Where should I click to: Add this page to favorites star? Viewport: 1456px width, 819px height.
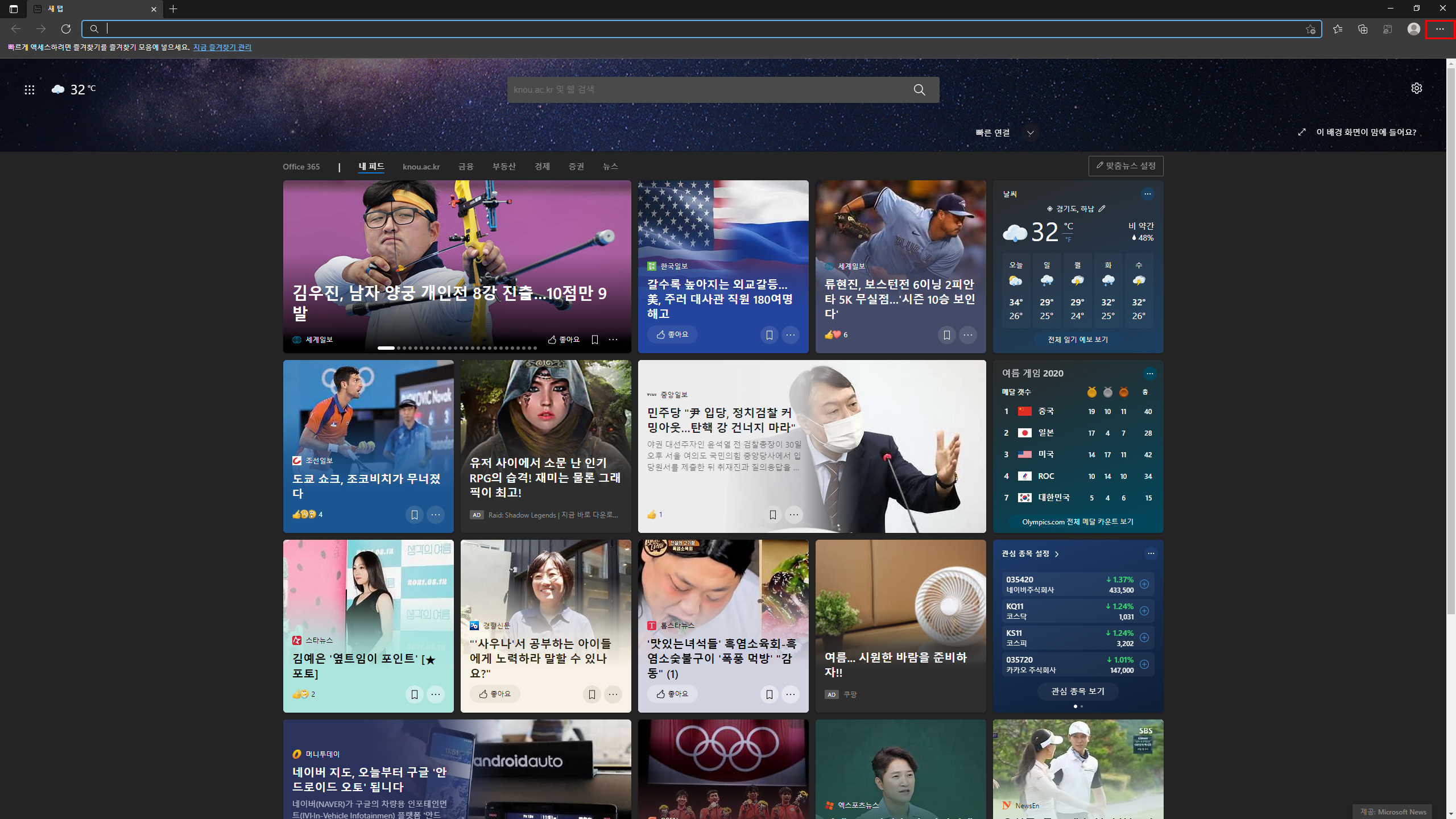click(1310, 29)
